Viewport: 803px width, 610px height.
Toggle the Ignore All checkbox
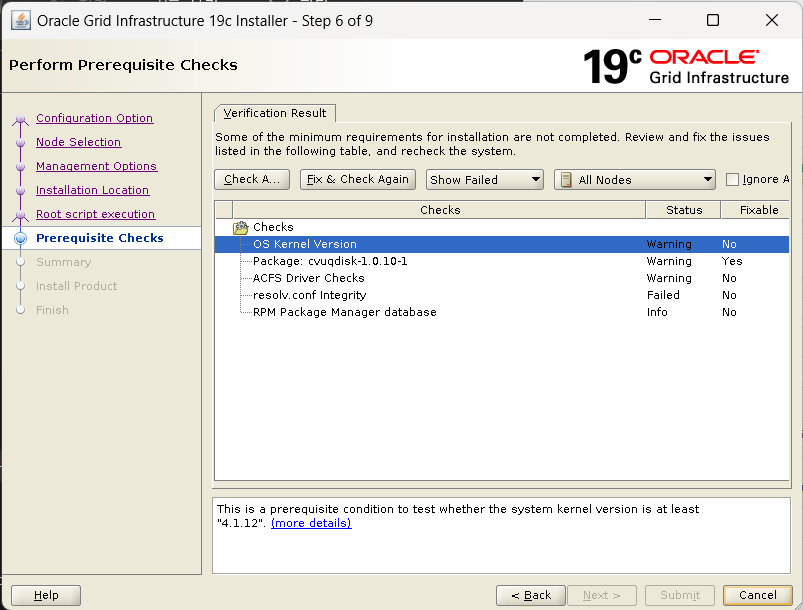point(732,180)
